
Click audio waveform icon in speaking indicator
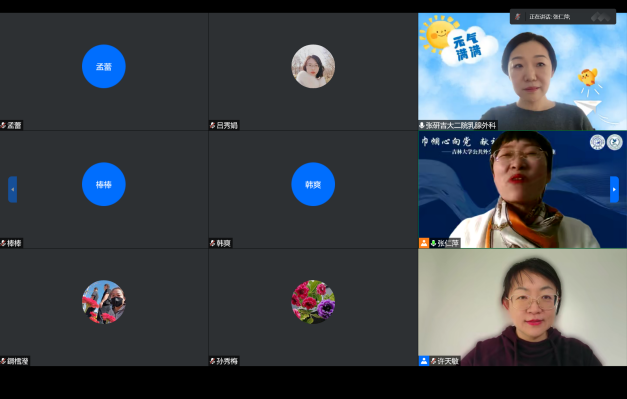click(x=601, y=17)
